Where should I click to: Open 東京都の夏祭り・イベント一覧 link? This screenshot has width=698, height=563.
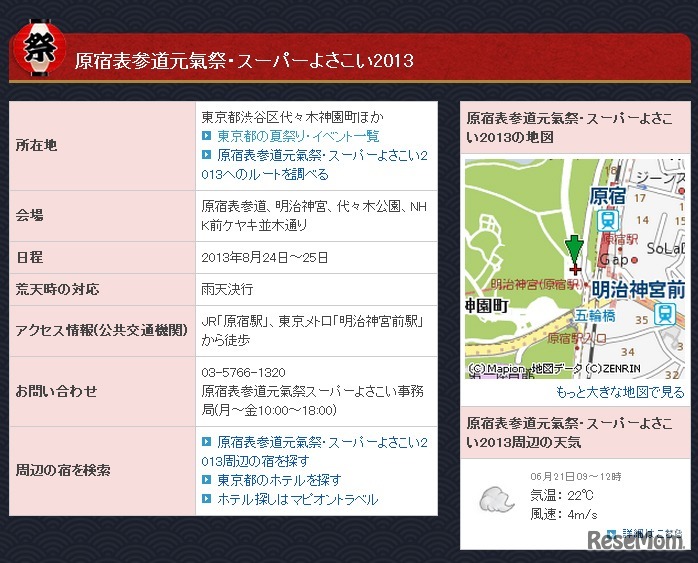point(298,136)
